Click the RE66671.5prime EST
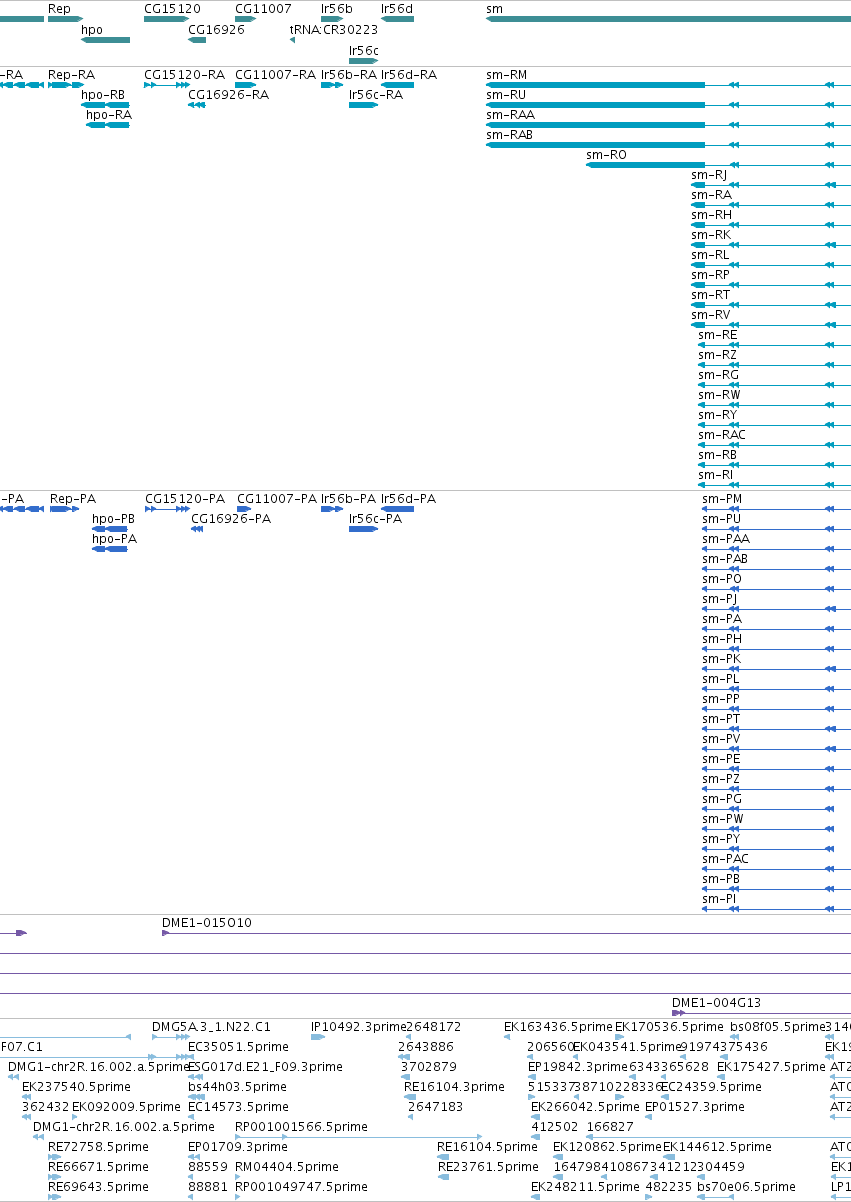This screenshot has height=1202, width=851. point(53,1177)
